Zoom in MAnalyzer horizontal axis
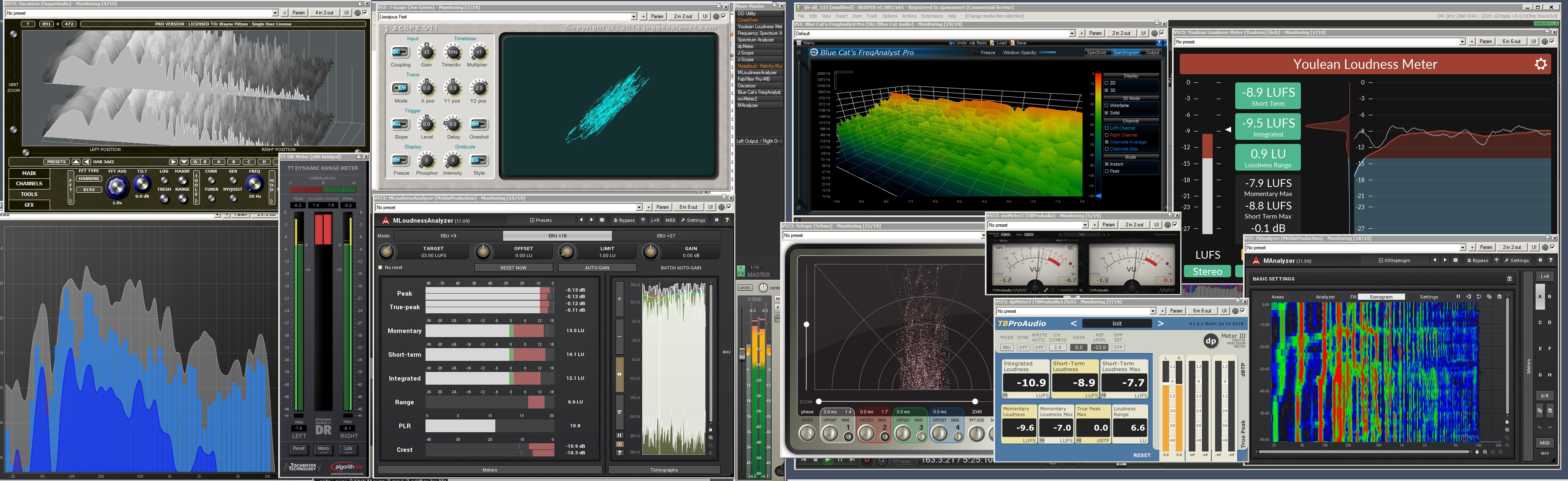Image resolution: width=1568 pixels, height=481 pixels. click(1485, 452)
